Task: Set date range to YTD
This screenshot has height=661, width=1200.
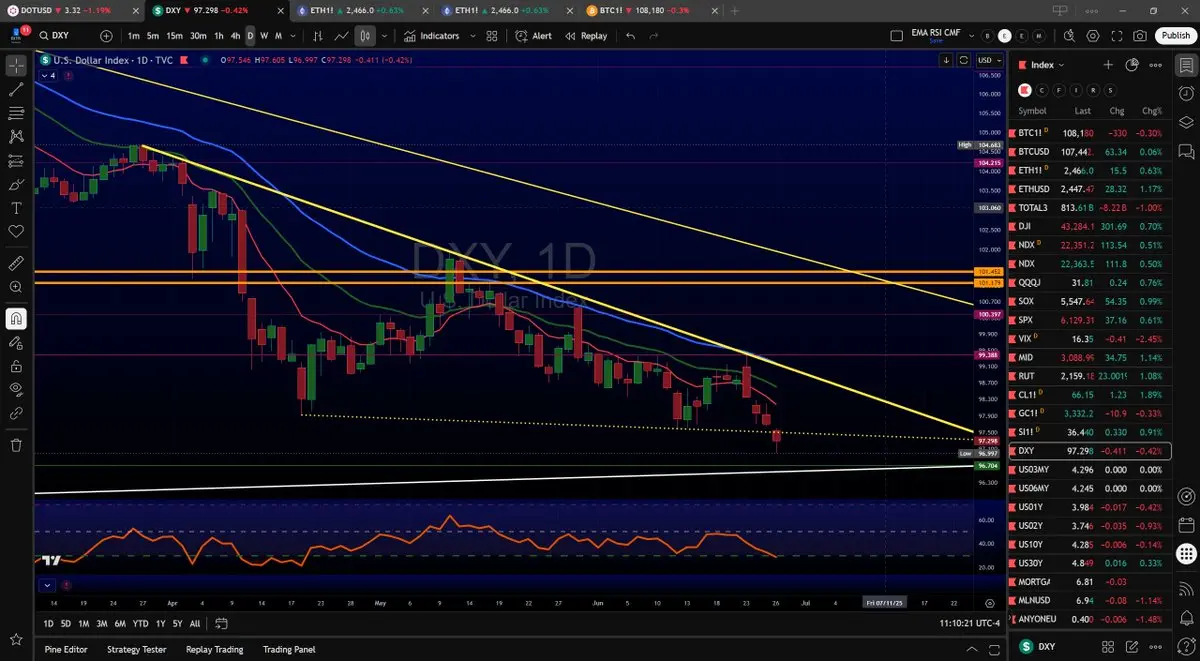Action: pyautogui.click(x=139, y=623)
